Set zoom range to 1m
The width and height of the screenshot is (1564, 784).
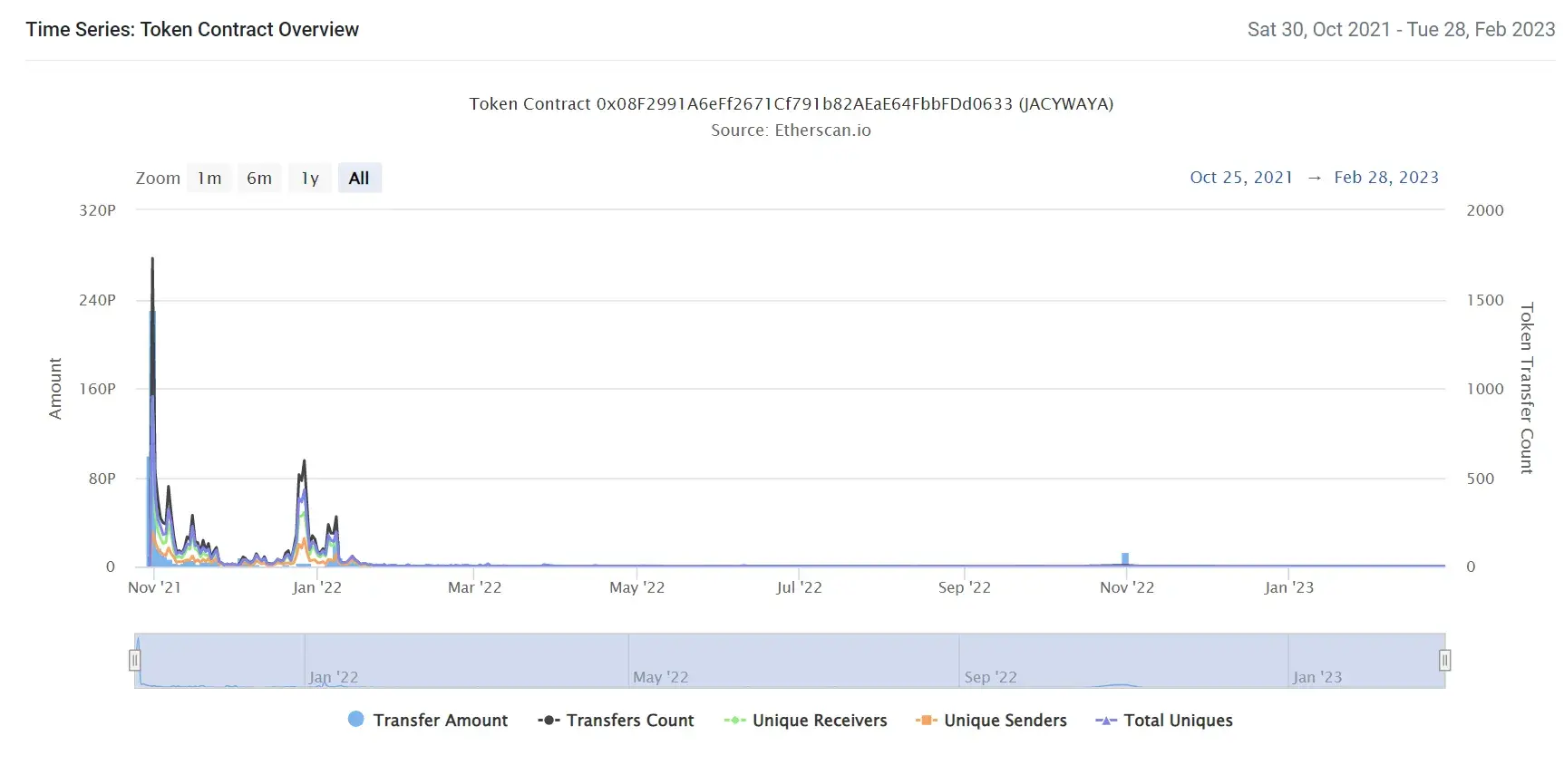coord(209,179)
